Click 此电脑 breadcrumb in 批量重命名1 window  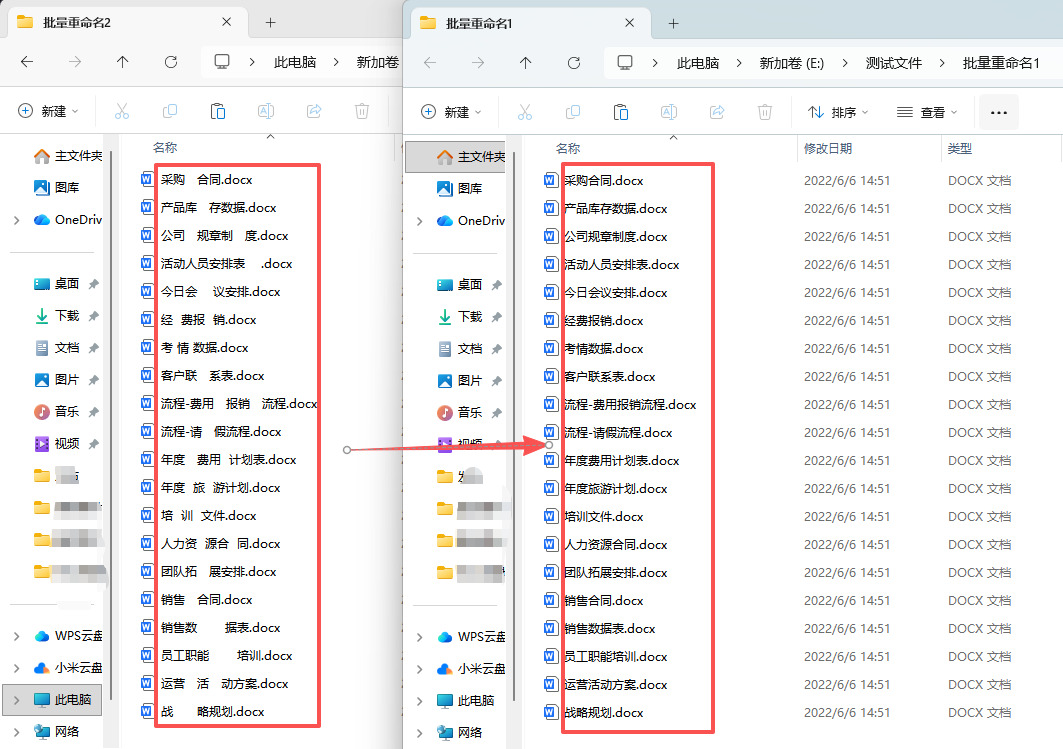pos(698,63)
